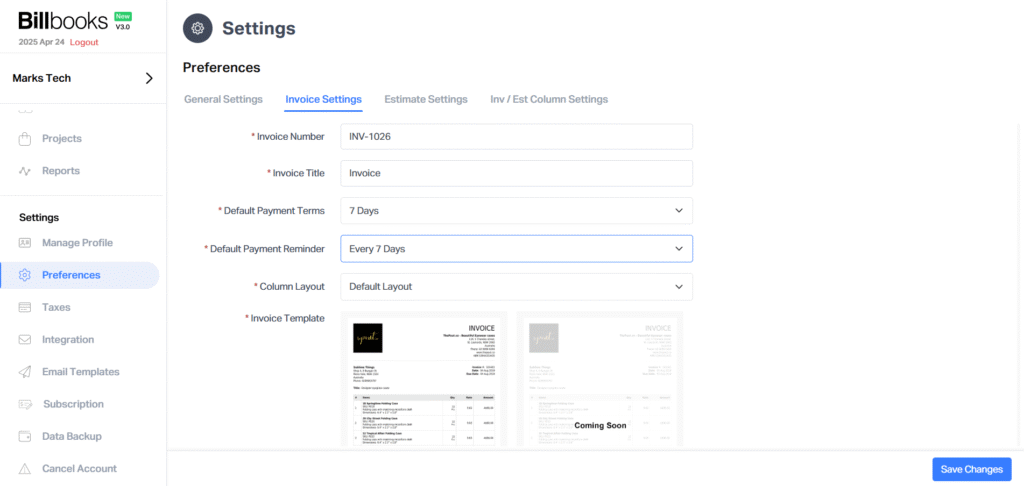The width and height of the screenshot is (1024, 486).
Task: Click the Preferences sidebar label
Action: tap(71, 275)
